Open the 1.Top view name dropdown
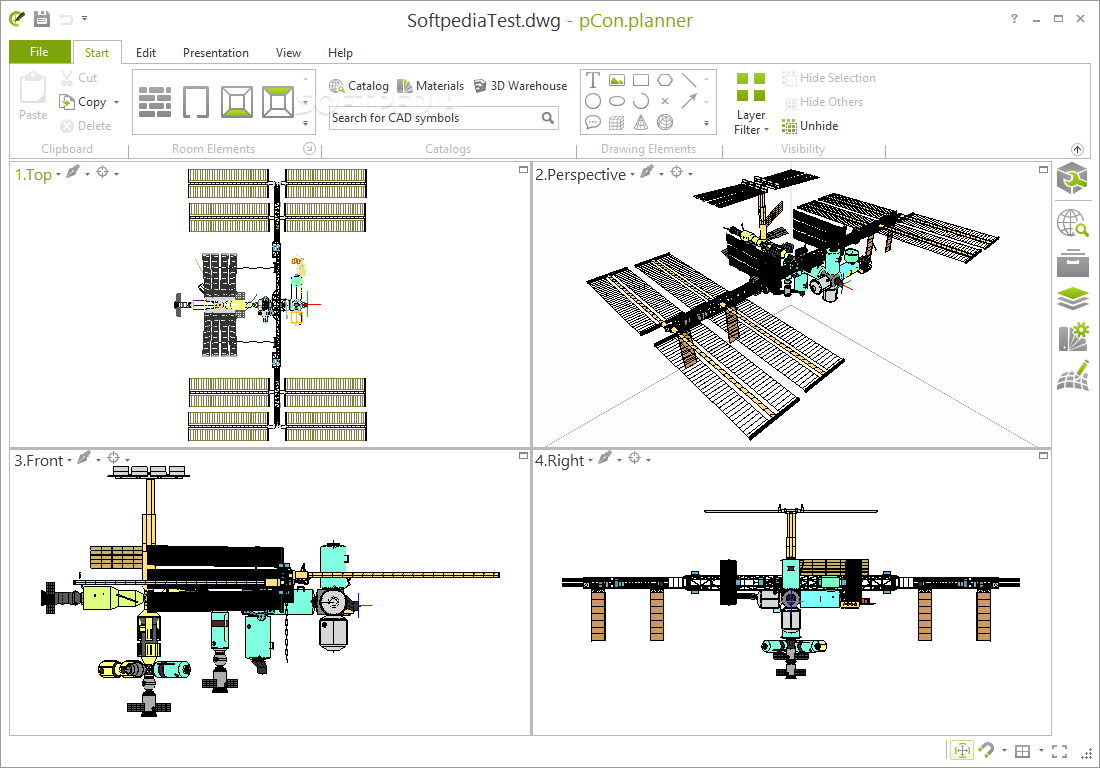1100x768 pixels. pos(58,174)
